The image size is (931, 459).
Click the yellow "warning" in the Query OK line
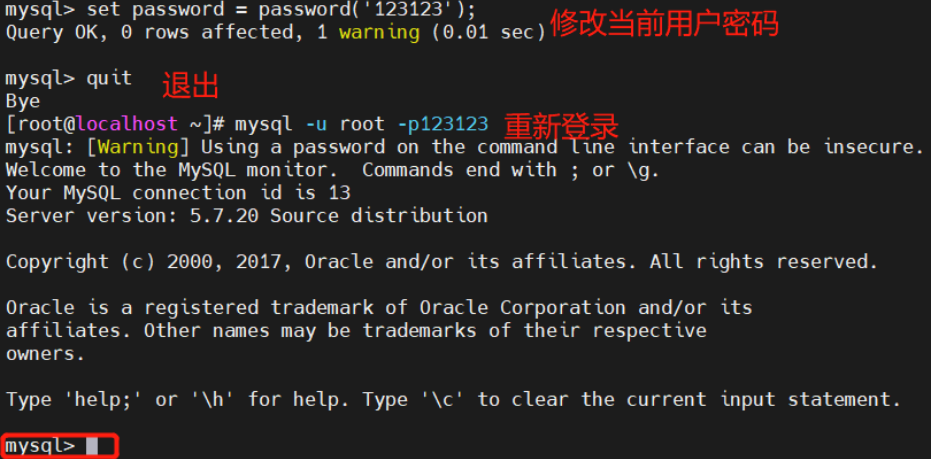click(x=379, y=32)
